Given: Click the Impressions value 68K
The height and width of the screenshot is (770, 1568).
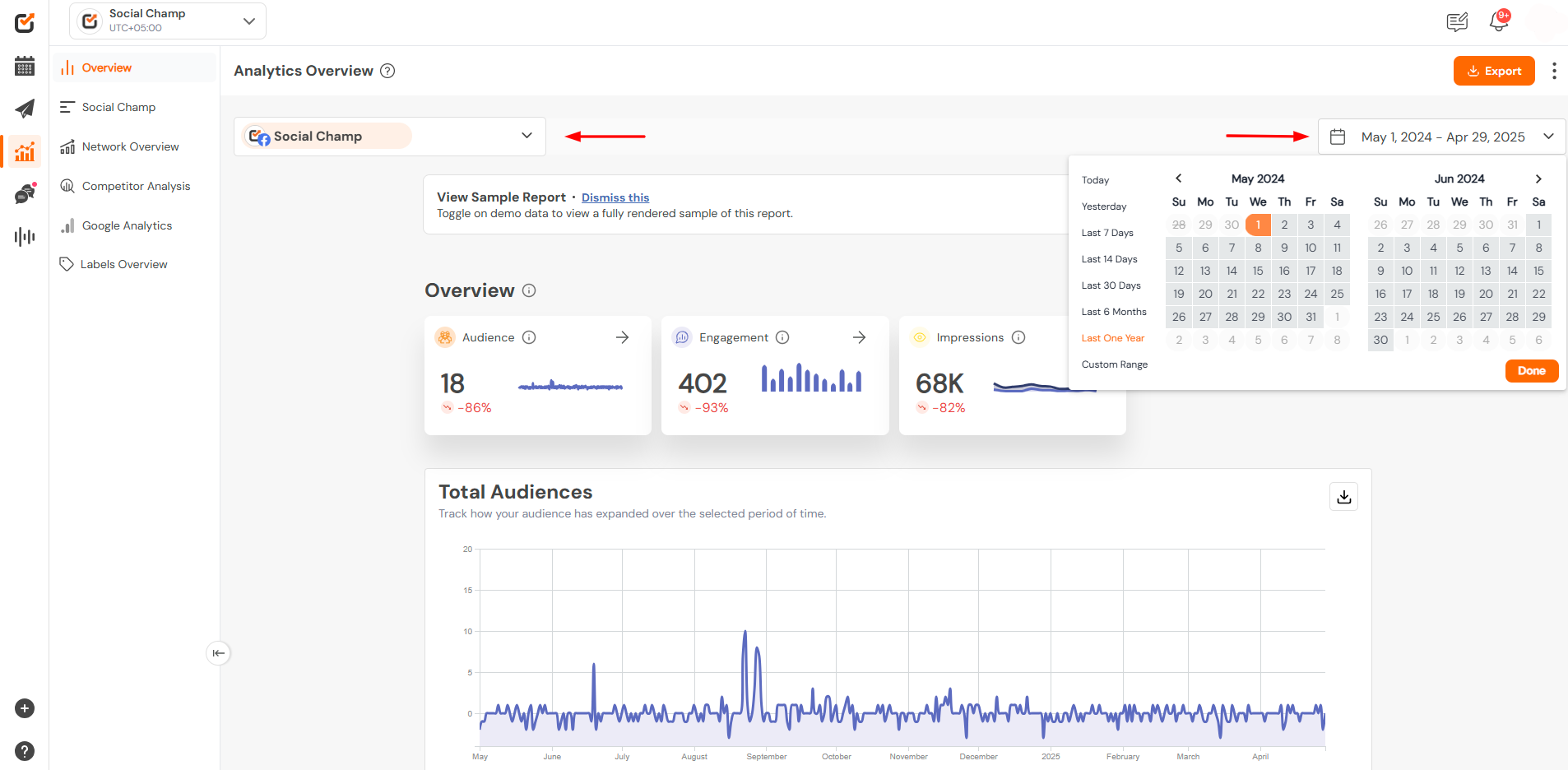Looking at the screenshot, I should (939, 383).
